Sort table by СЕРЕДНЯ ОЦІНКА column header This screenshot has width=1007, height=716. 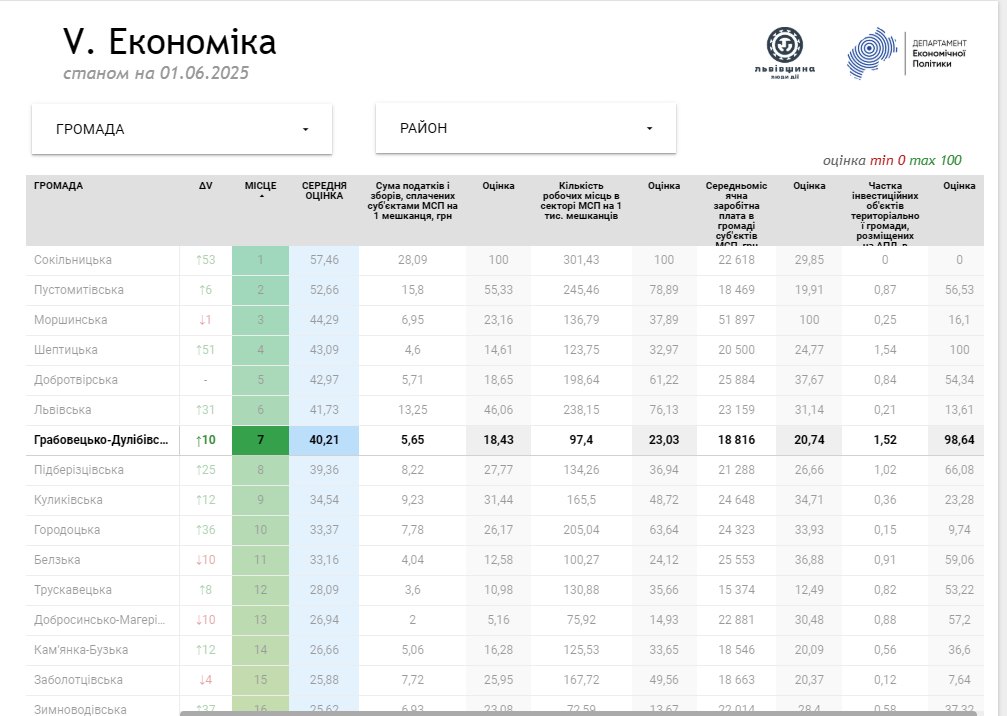pyautogui.click(x=324, y=191)
